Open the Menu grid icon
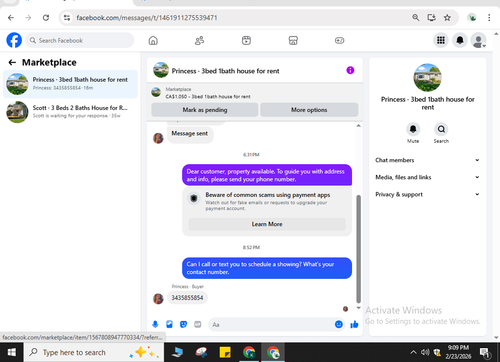 tap(441, 40)
